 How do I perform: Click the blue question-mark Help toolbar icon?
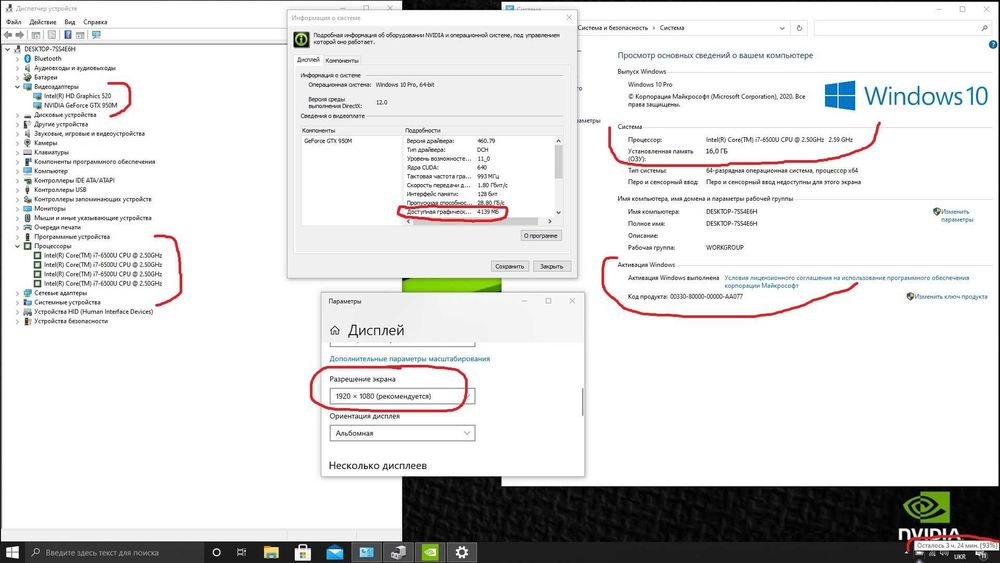coord(68,35)
